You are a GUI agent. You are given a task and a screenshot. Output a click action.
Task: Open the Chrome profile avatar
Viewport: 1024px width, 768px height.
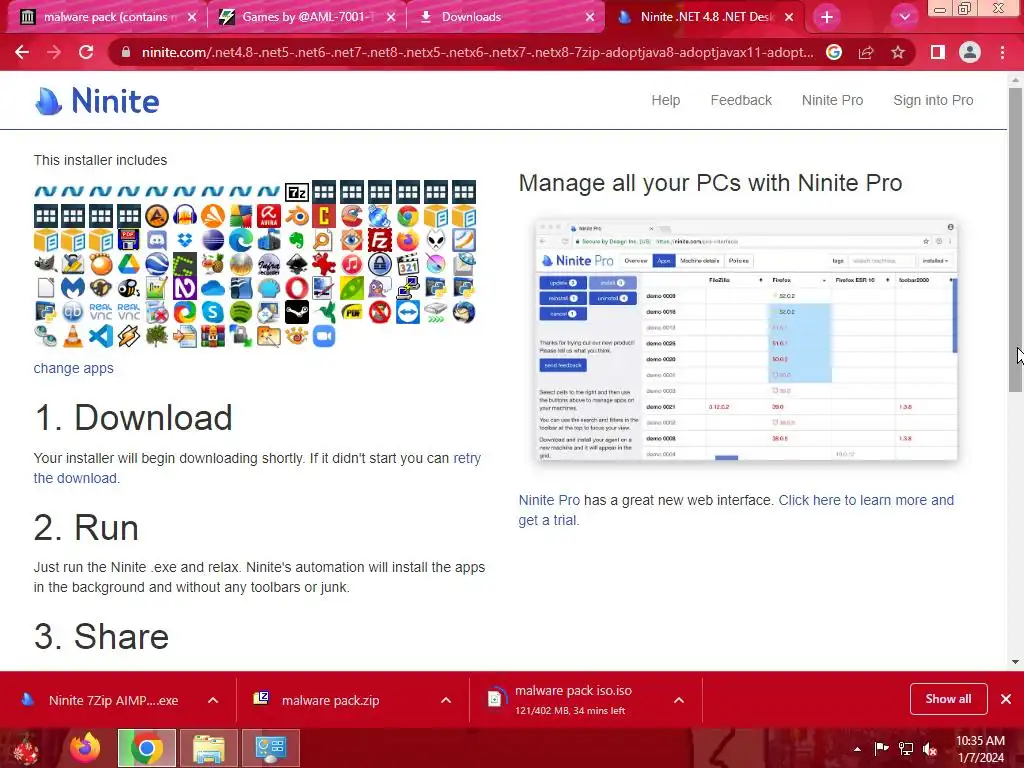(970, 52)
